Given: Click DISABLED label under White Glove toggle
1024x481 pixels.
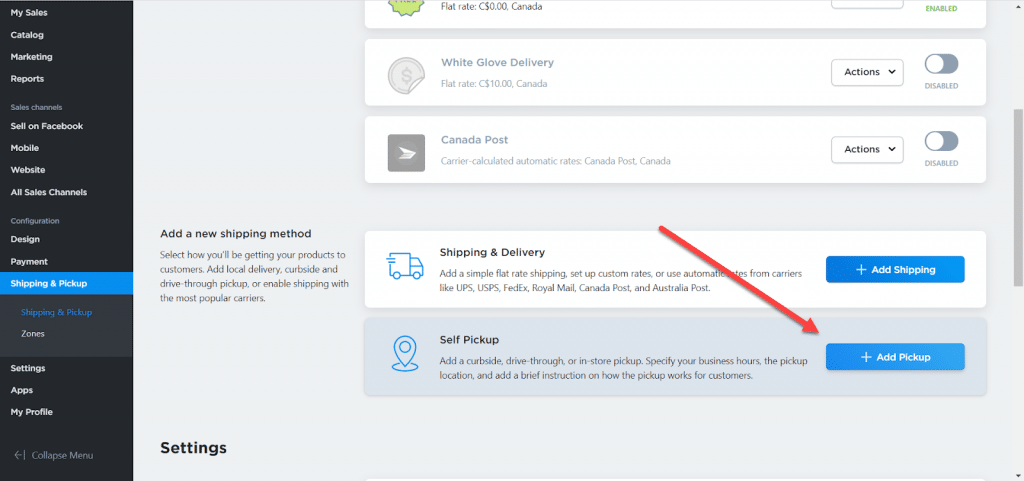Looking at the screenshot, I should tap(941, 86).
